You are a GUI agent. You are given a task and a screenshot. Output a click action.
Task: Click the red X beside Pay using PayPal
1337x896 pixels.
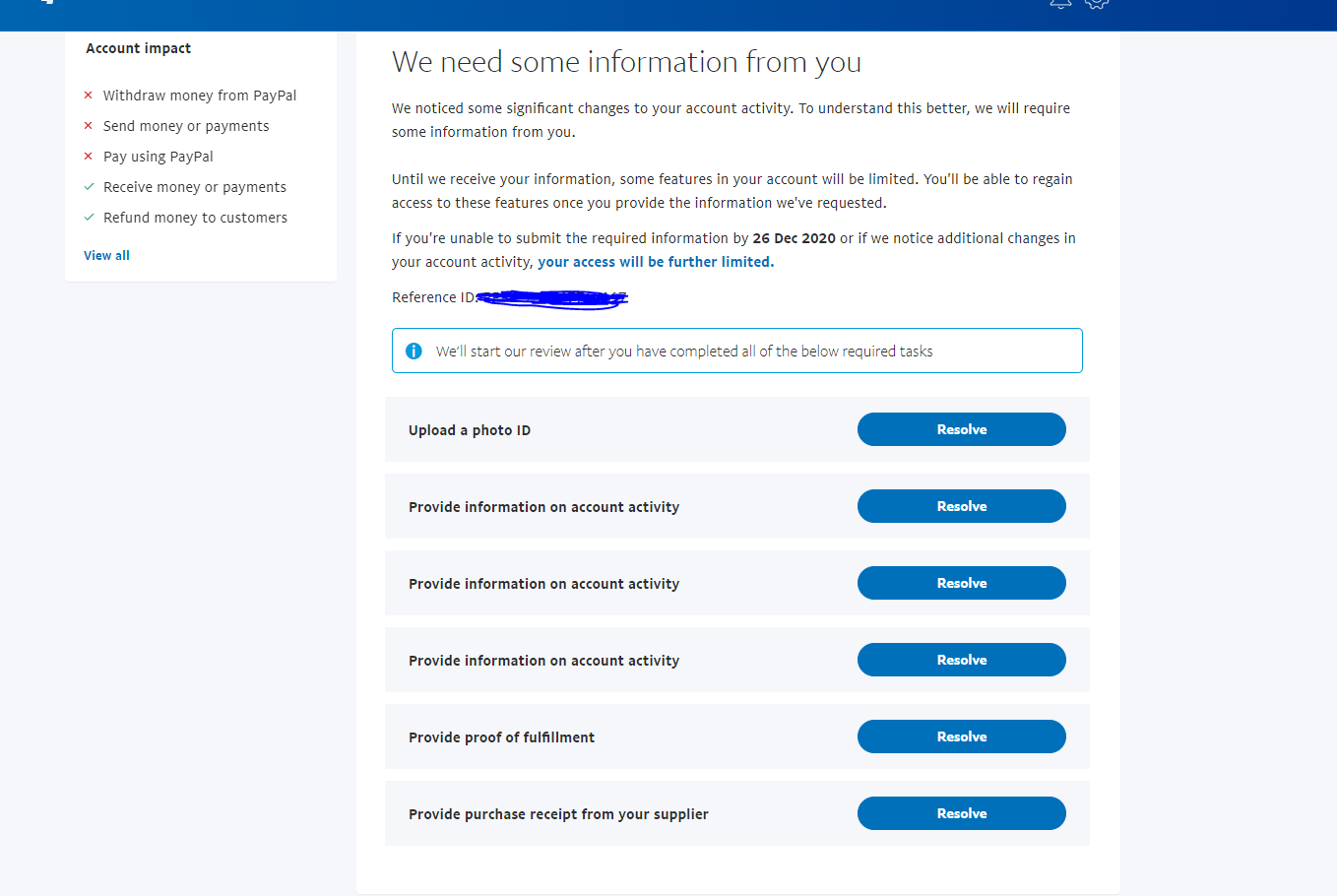point(89,157)
